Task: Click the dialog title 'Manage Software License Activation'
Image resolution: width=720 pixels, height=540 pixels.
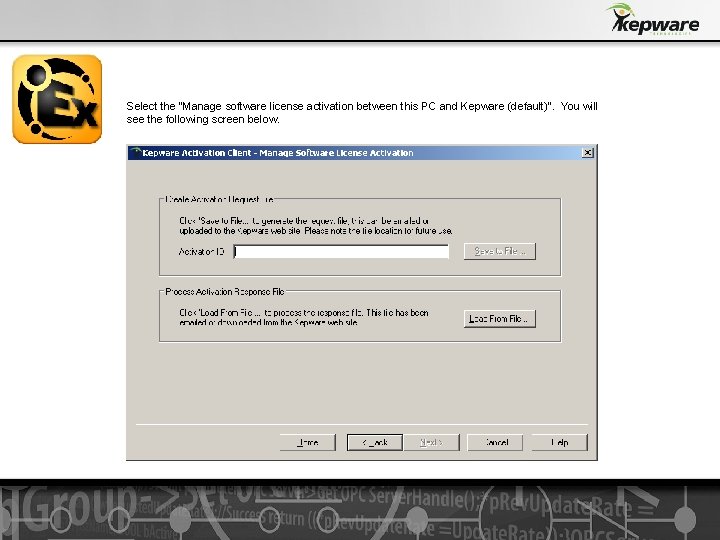Action: point(278,153)
